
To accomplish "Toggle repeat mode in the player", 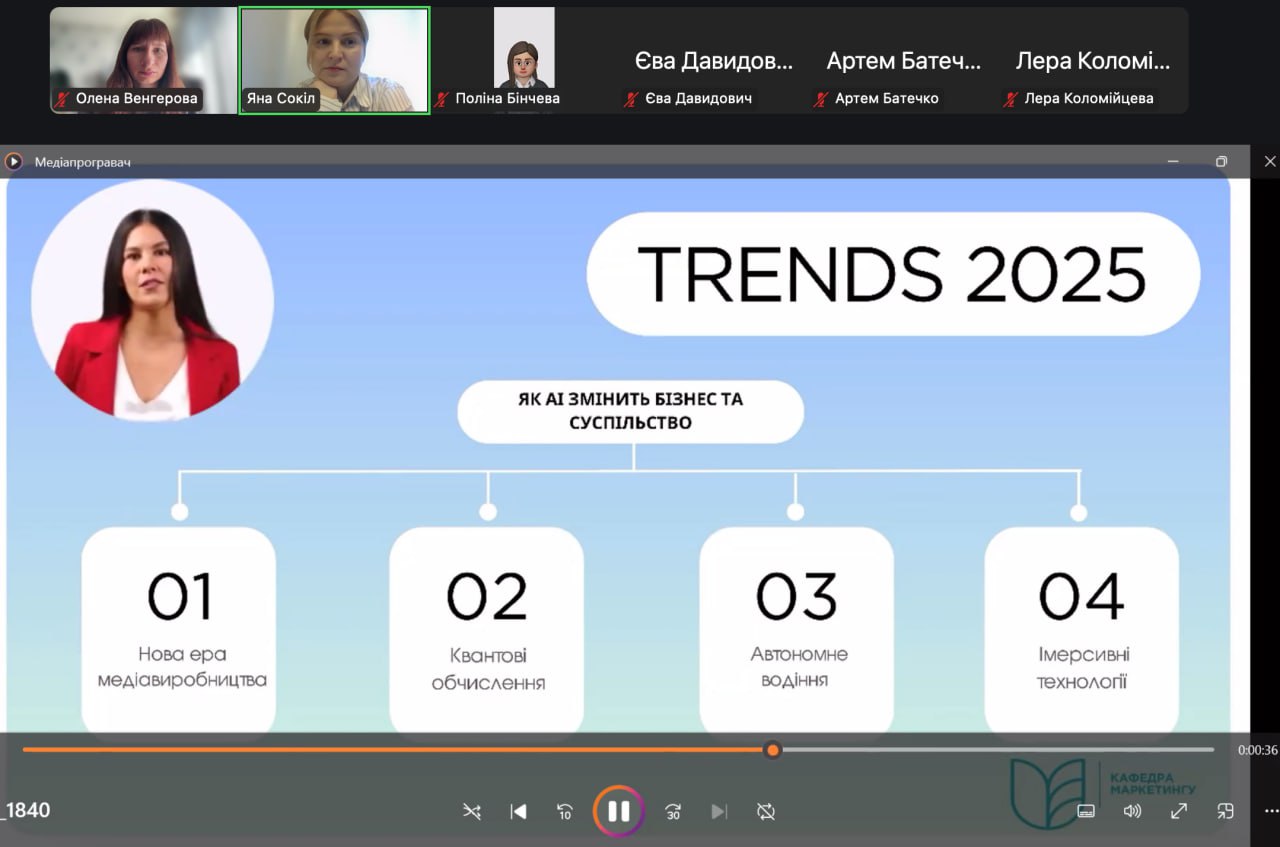I will click(x=766, y=811).
